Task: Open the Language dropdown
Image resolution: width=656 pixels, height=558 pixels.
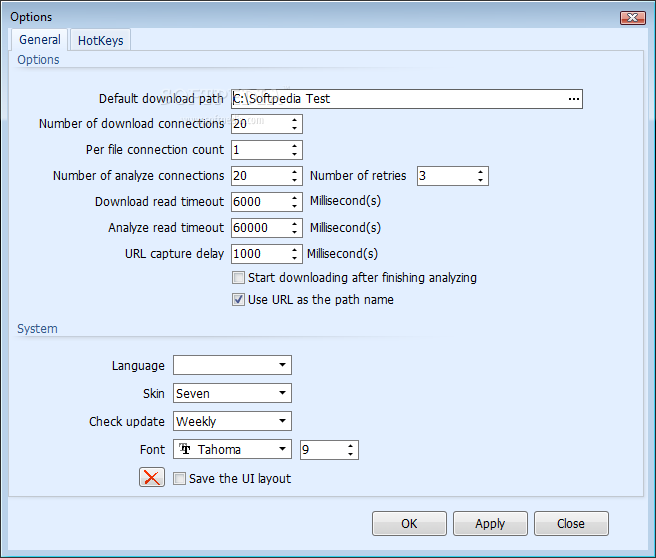Action: tap(232, 365)
